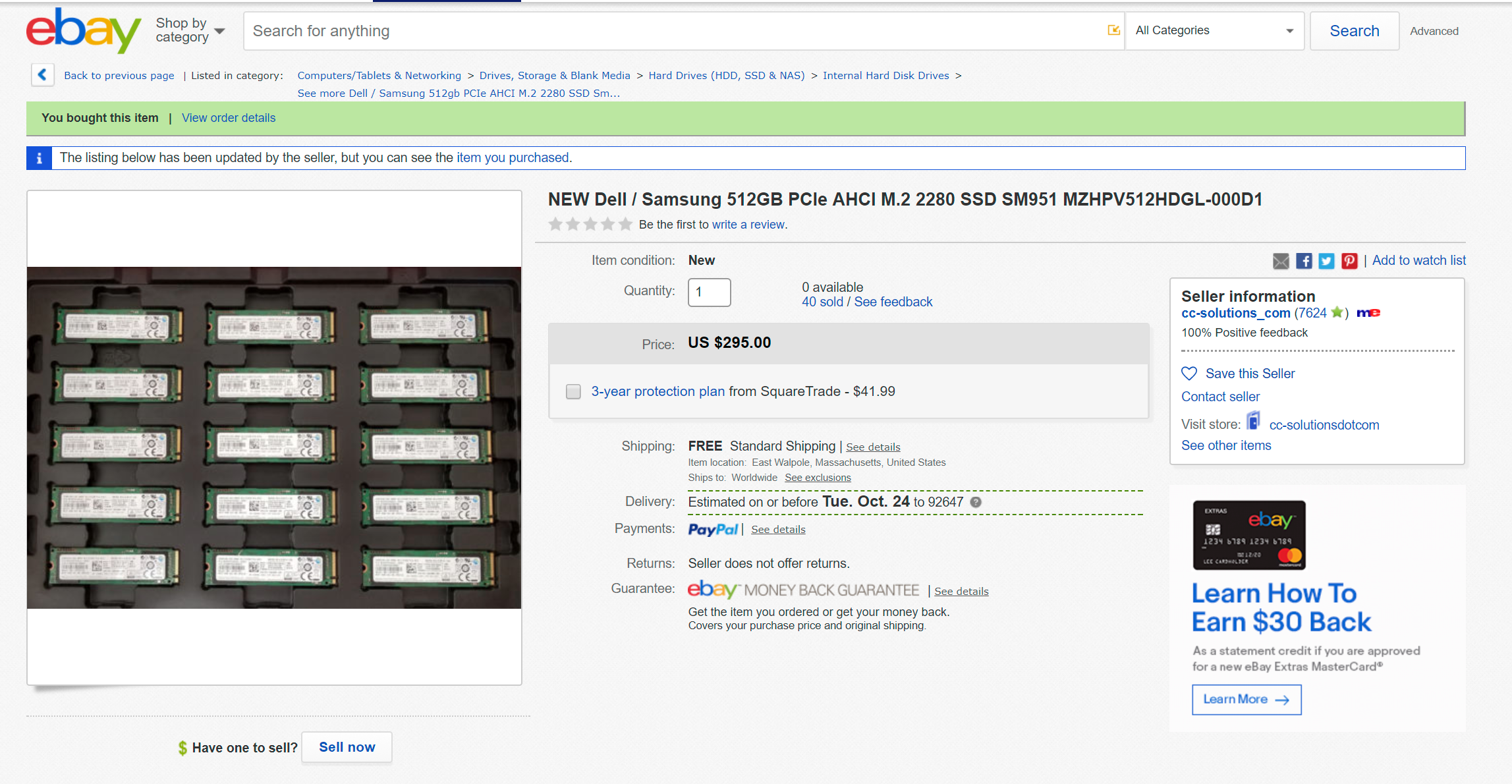
Task: Share listing on Twitter
Action: [x=1326, y=261]
